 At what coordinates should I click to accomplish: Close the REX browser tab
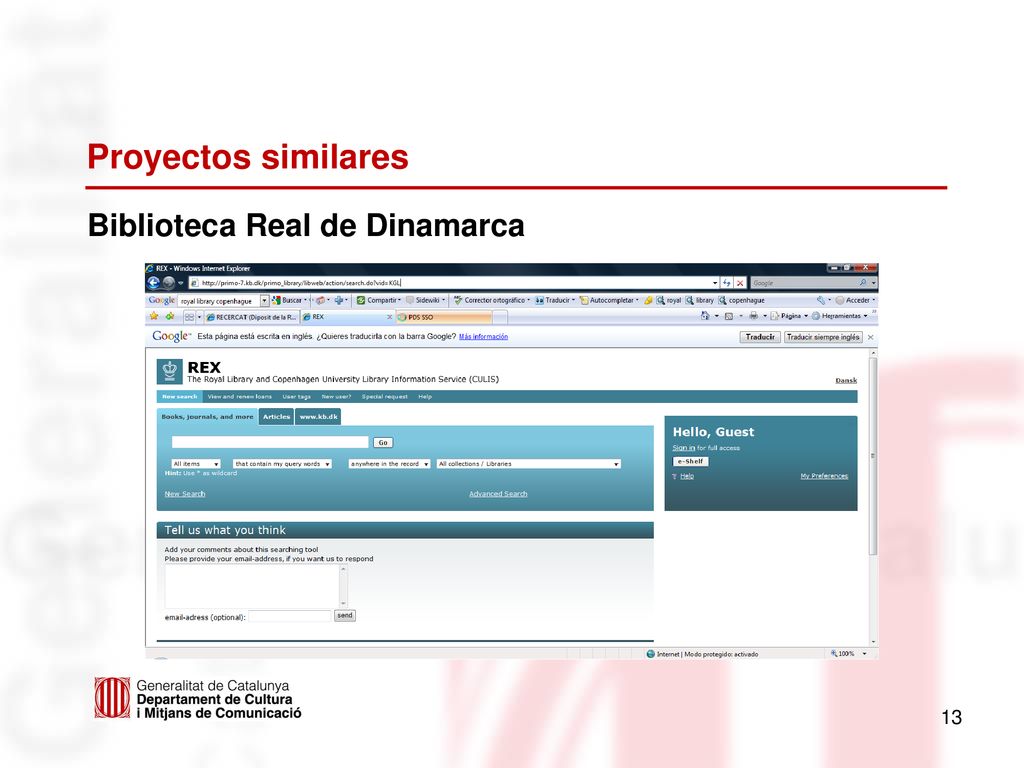click(390, 317)
